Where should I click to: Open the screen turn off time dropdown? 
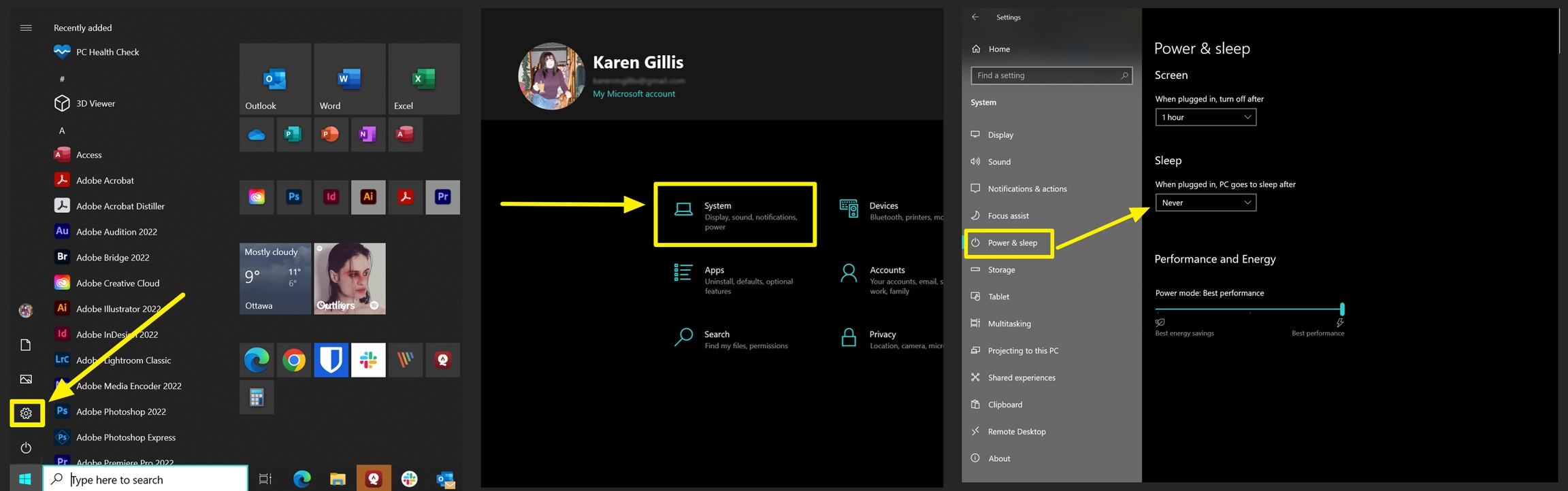pos(1205,117)
